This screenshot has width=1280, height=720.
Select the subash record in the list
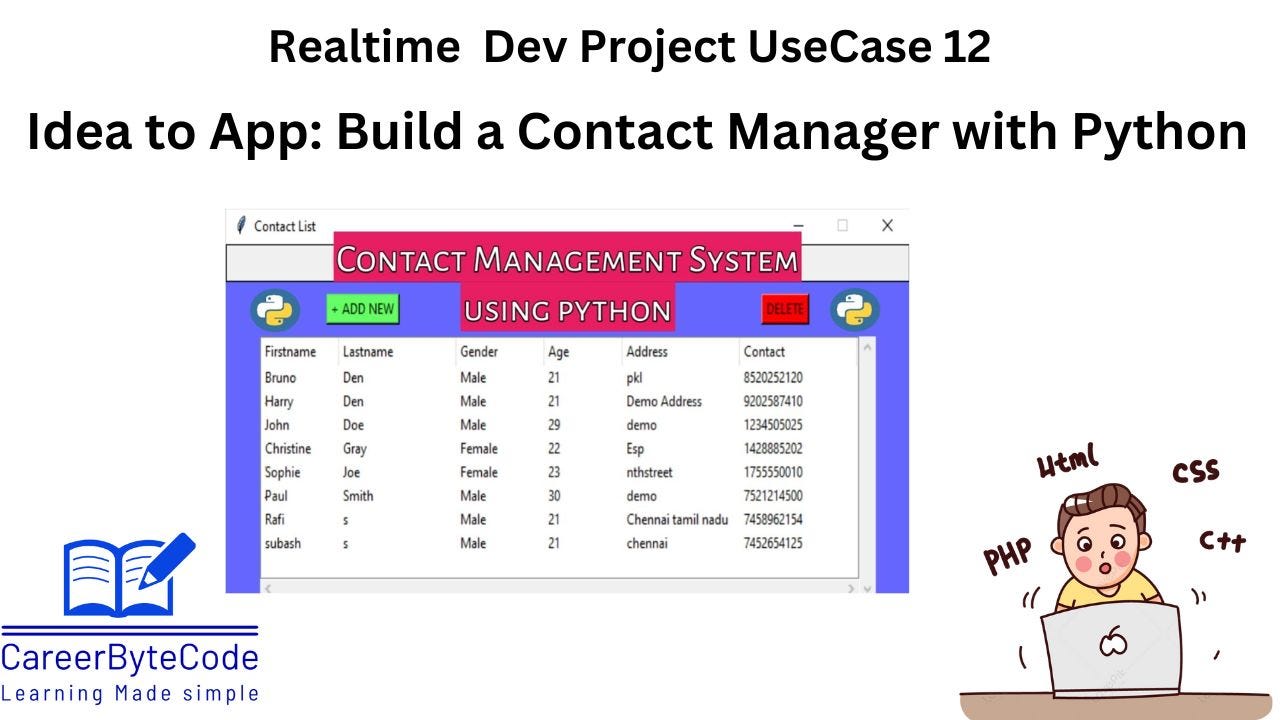coord(450,543)
